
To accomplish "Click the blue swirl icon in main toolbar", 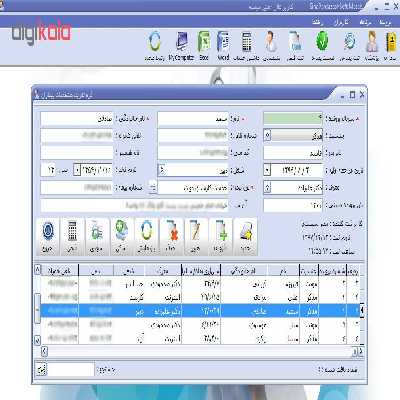I will point(350,42).
